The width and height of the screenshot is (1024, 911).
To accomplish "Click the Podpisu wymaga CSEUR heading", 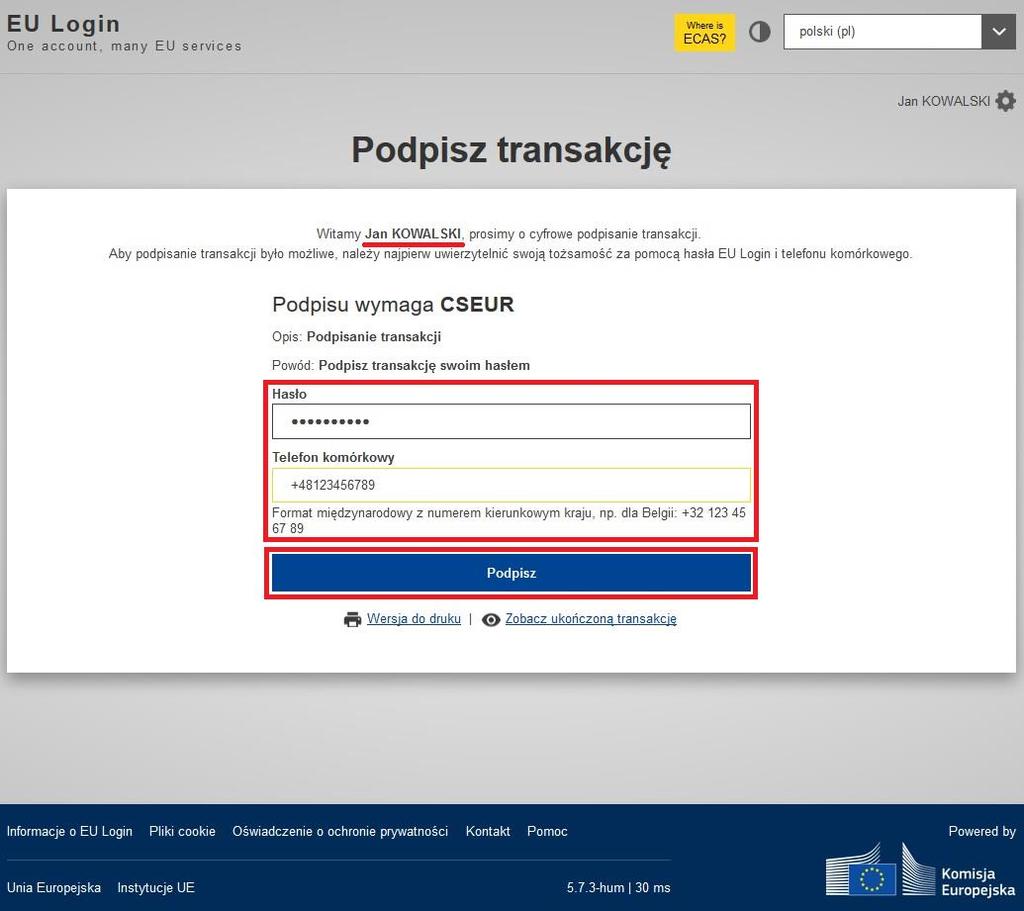I will click(x=393, y=304).
